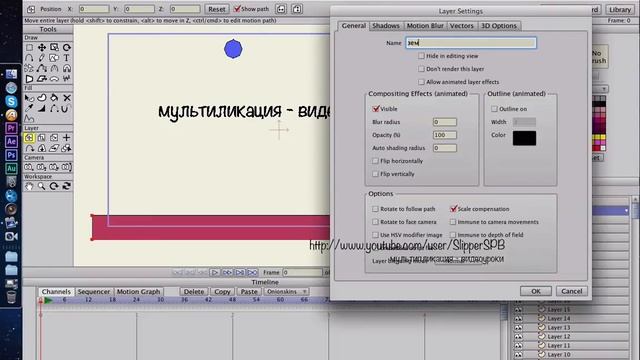This screenshot has height=360, width=640.
Task: Select the Freehand pencil tool
Action: coord(42,58)
